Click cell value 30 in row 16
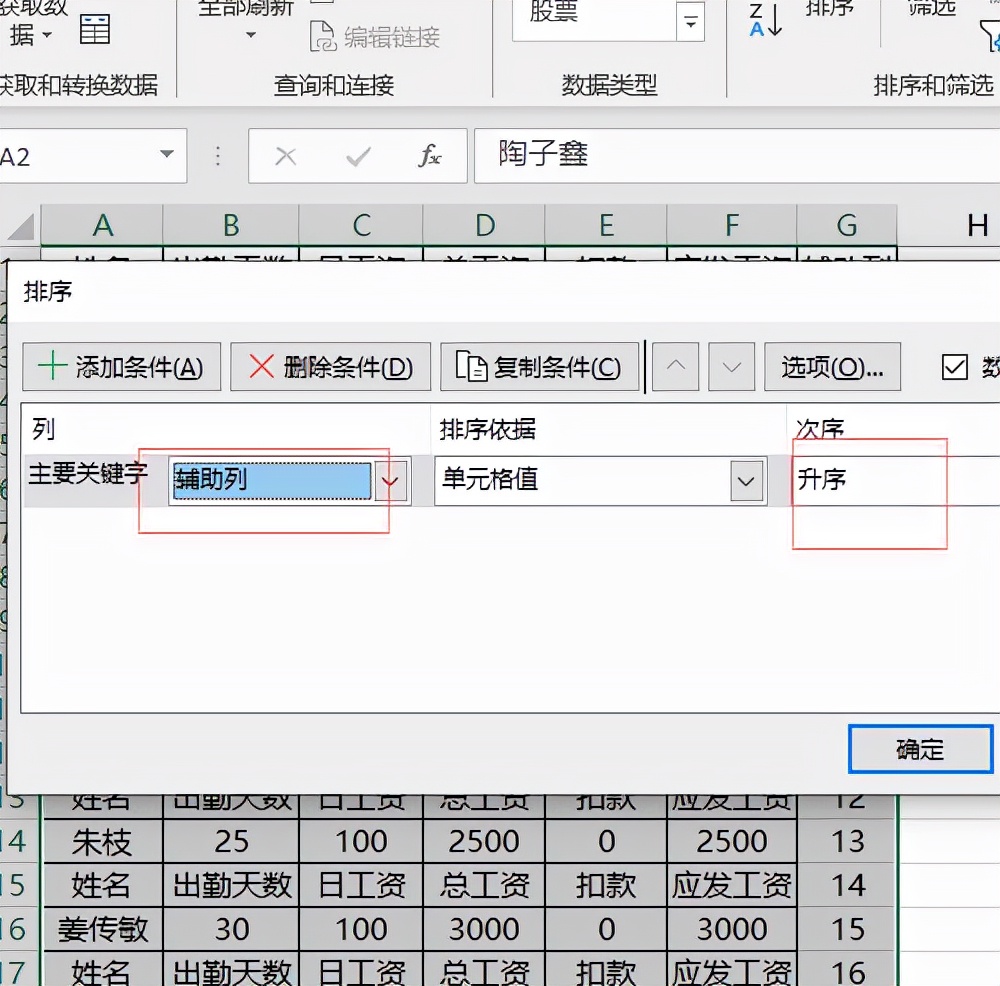 coord(231,929)
